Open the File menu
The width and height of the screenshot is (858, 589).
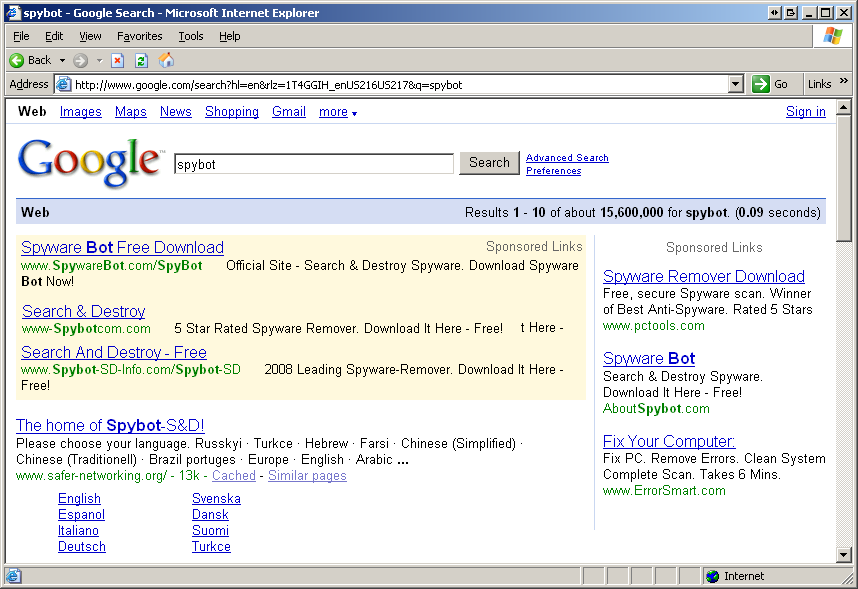point(21,36)
